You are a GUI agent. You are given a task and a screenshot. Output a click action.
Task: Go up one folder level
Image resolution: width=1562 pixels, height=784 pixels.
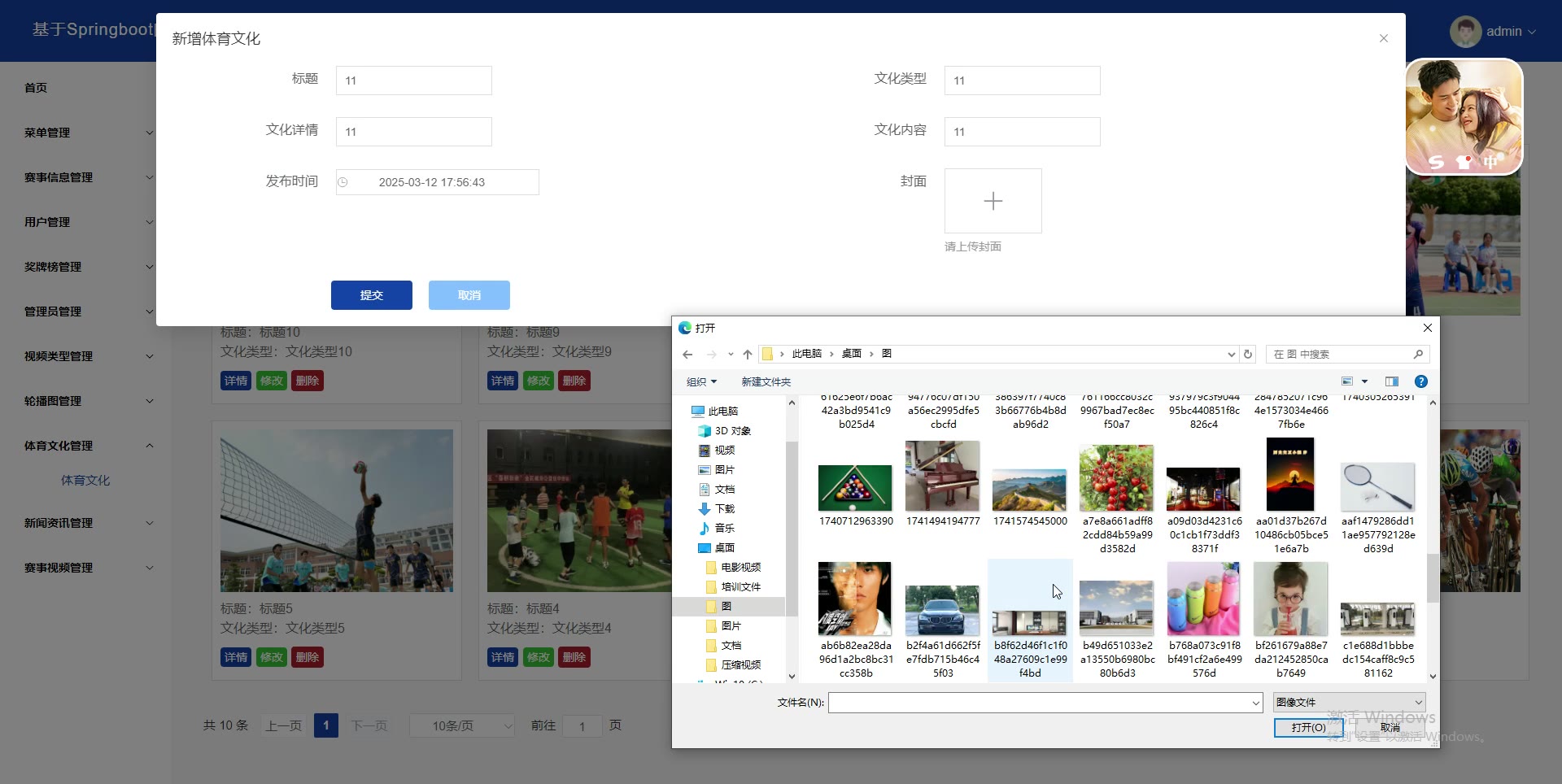tap(748, 355)
